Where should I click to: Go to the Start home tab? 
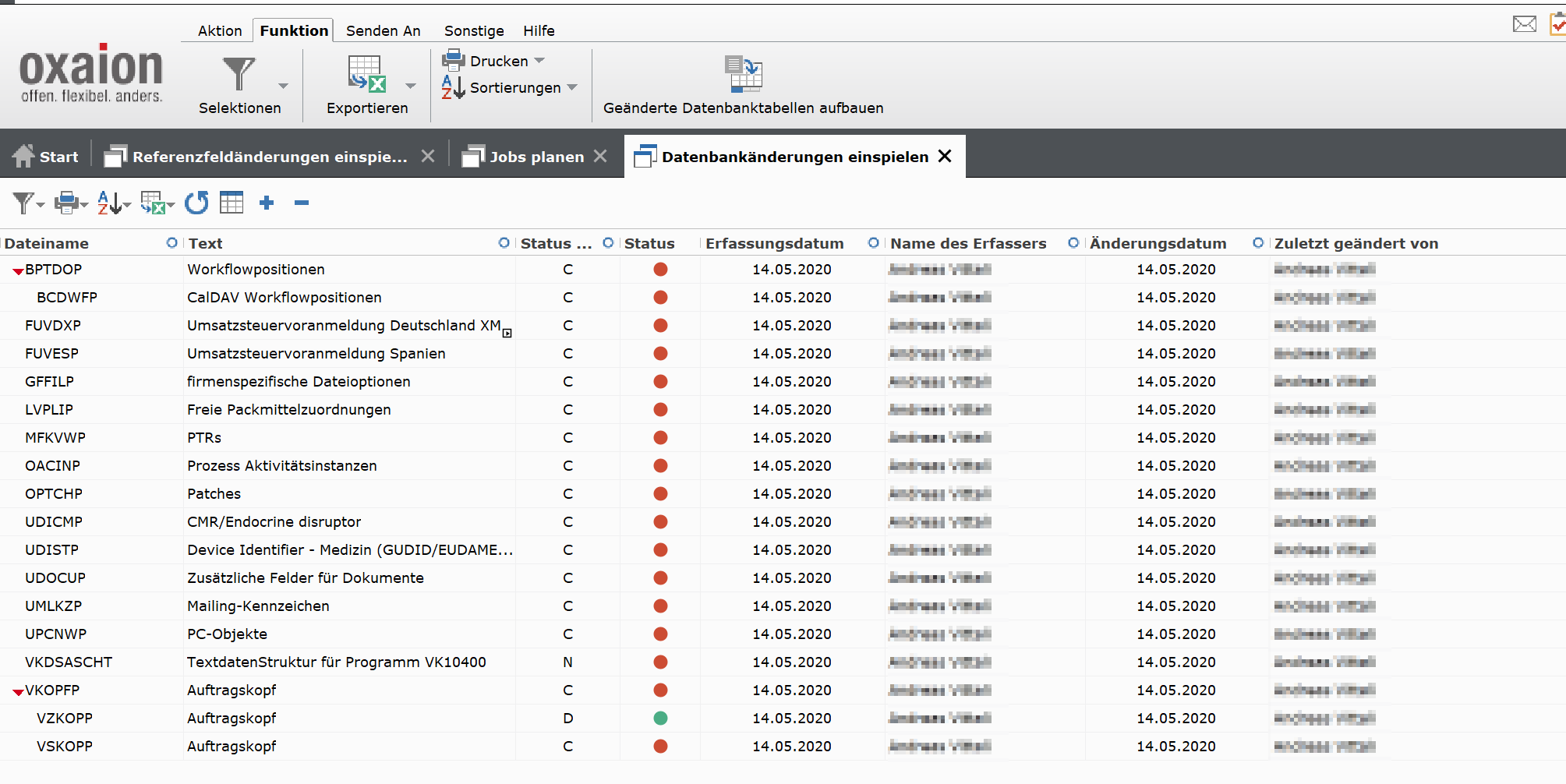click(x=47, y=157)
